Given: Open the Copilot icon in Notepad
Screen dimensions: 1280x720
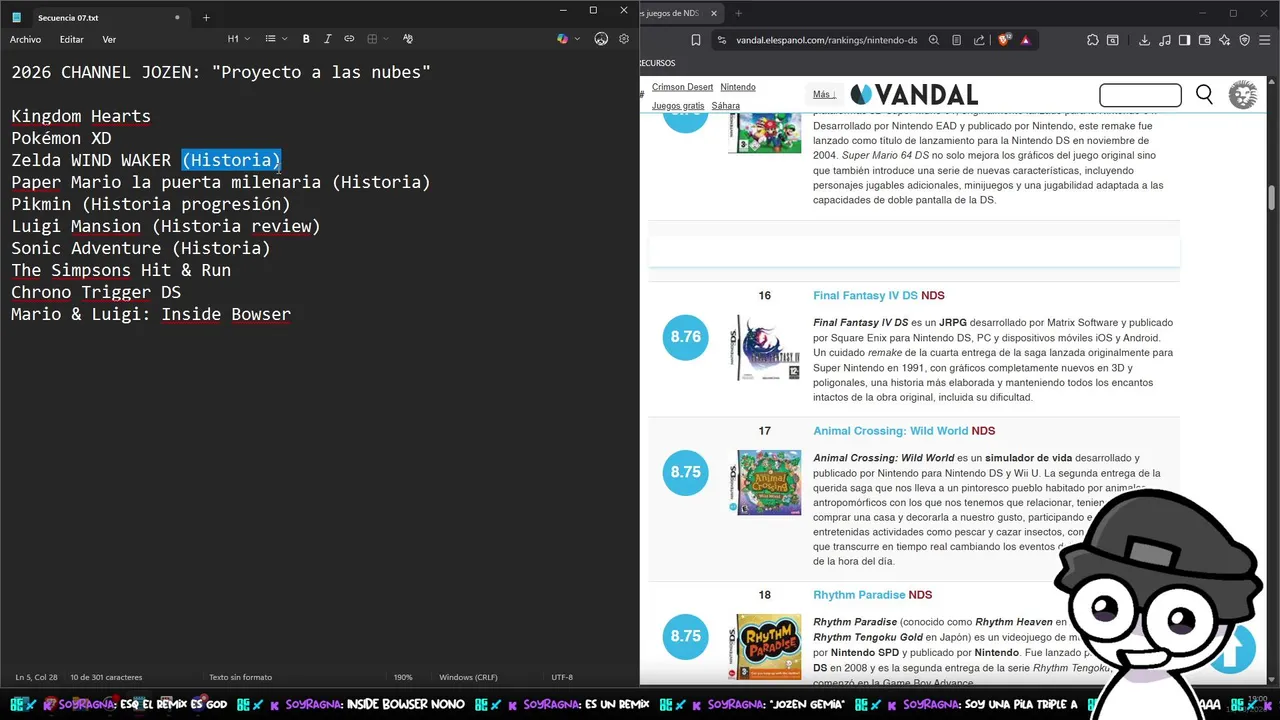Looking at the screenshot, I should (x=562, y=39).
